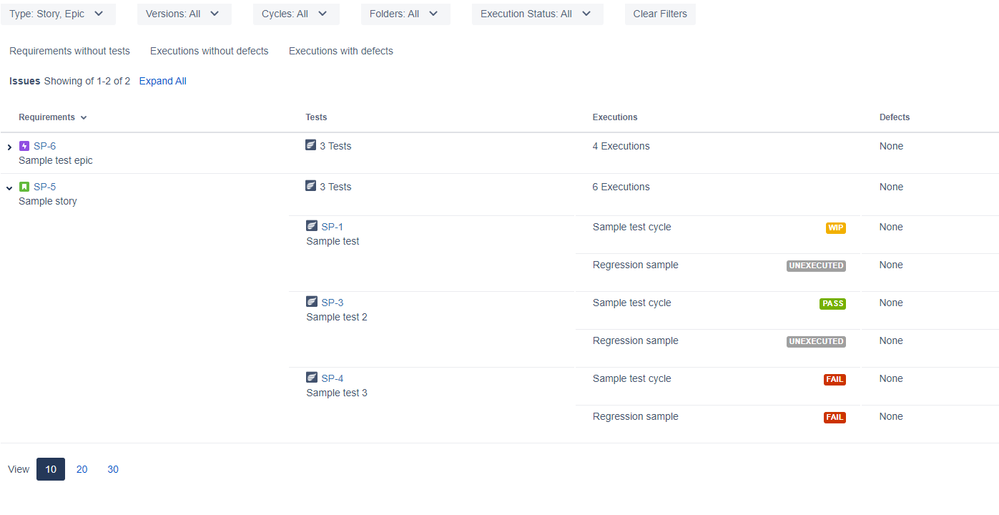
Task: Open the Versions: All filter dropdown
Action: 184,14
